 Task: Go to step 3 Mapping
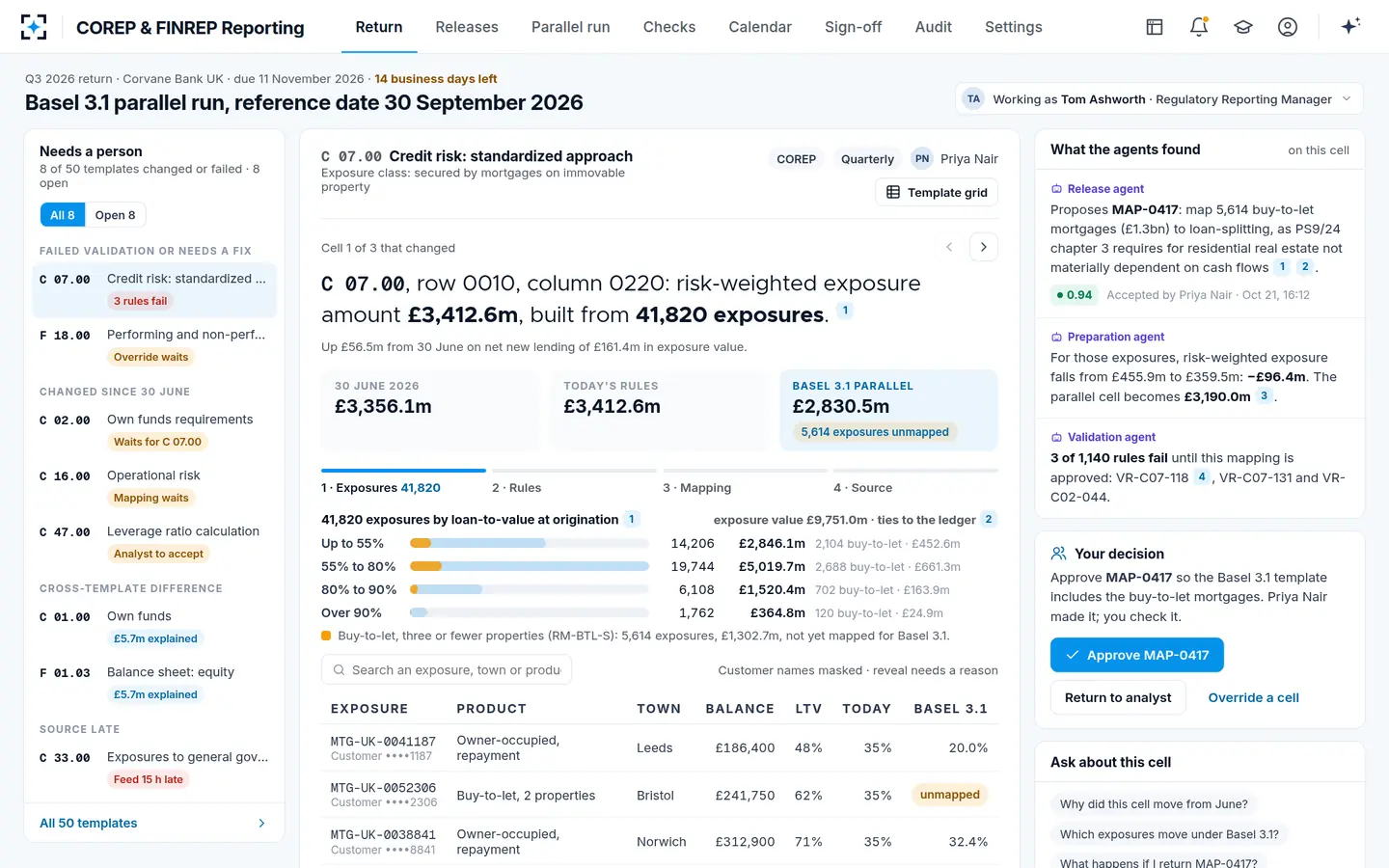[x=745, y=482]
